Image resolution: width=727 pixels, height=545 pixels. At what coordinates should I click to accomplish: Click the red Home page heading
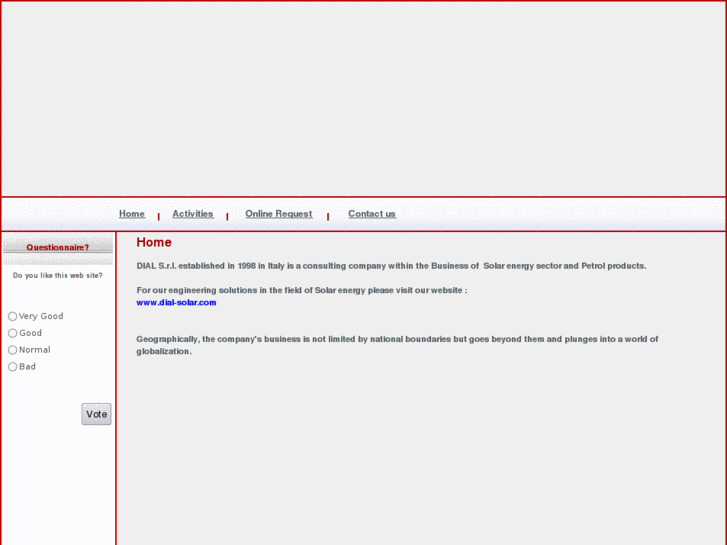154,242
